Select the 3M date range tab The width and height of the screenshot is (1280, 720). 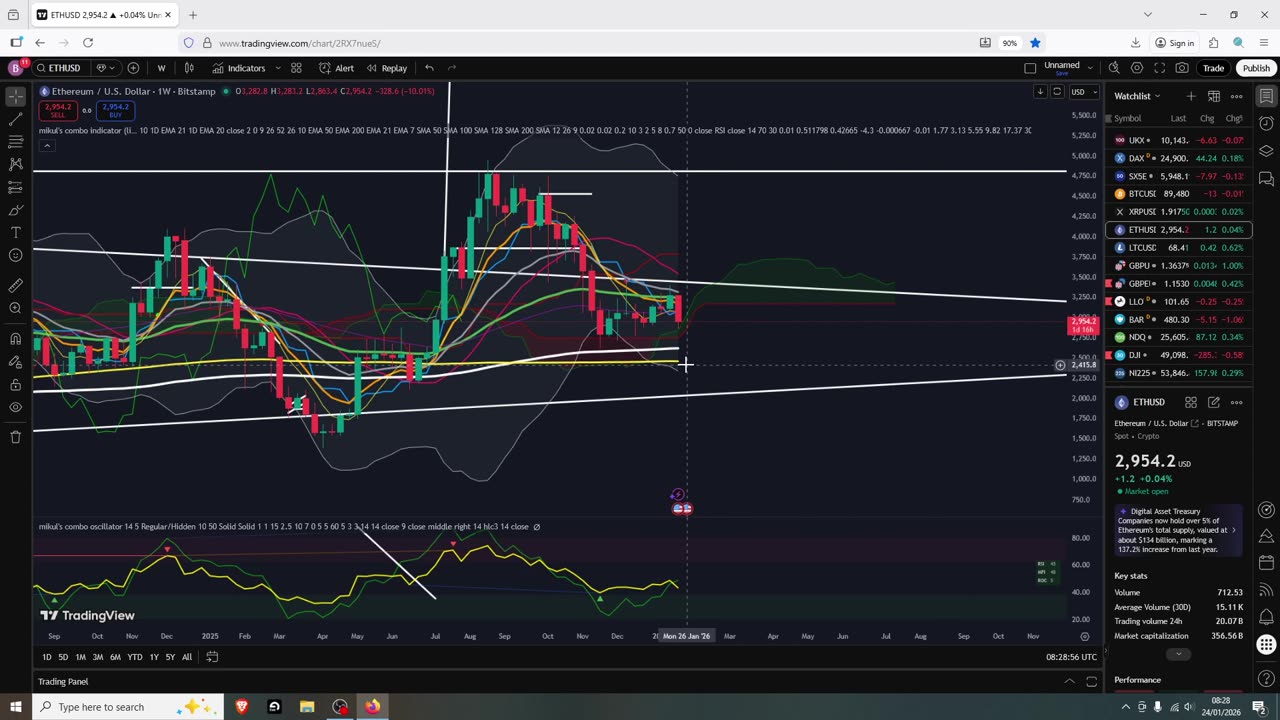pyautogui.click(x=98, y=657)
